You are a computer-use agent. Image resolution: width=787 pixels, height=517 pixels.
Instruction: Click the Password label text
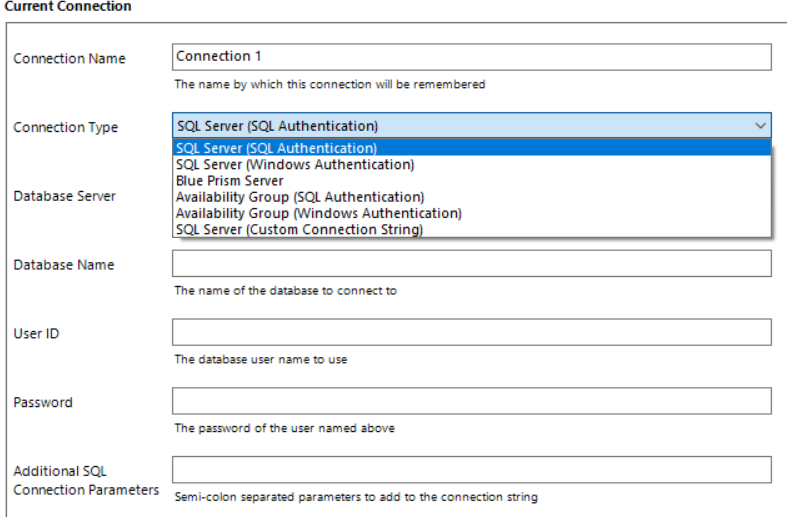point(43,402)
